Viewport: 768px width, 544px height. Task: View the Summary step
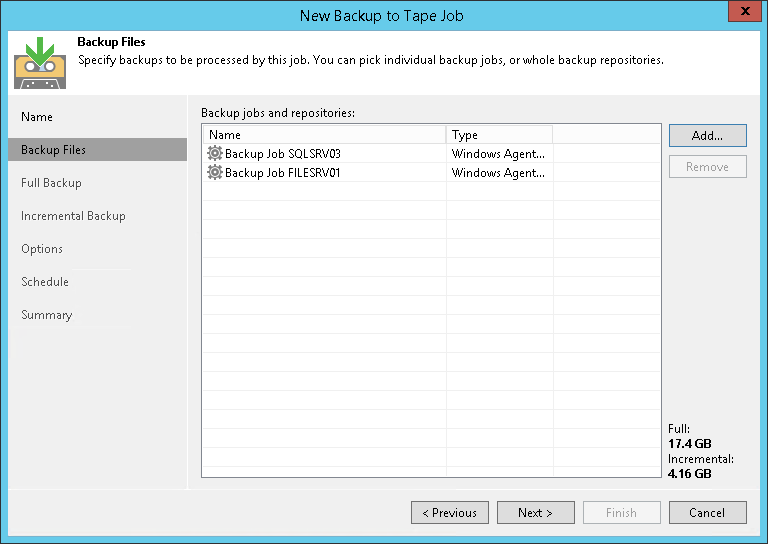pyautogui.click(x=47, y=315)
